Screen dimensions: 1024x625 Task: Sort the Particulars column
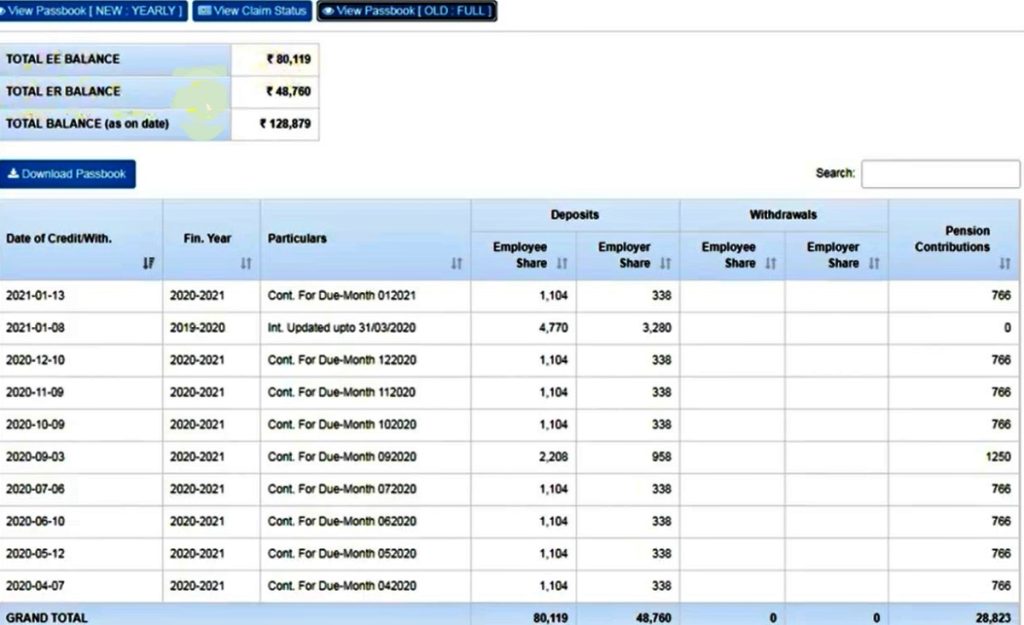tap(458, 263)
